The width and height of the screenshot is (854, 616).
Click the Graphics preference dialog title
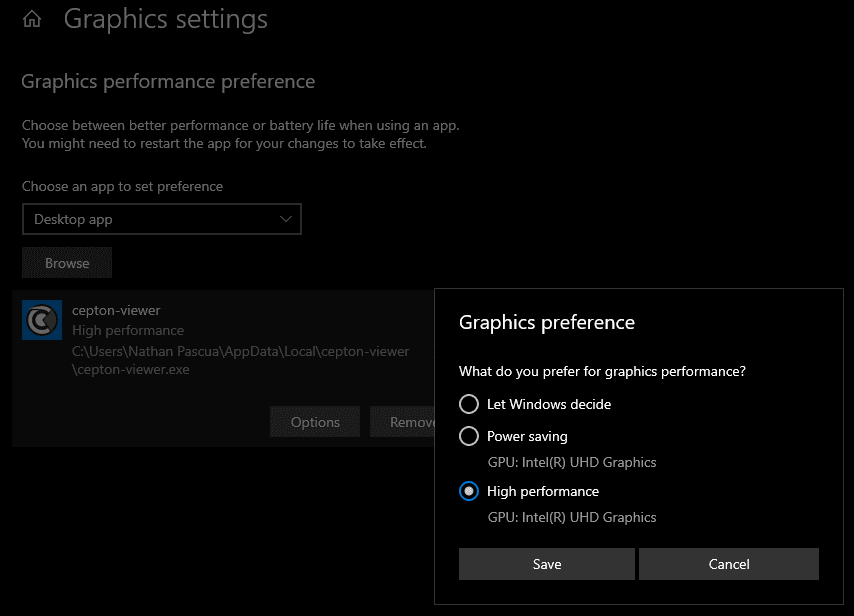coord(546,322)
